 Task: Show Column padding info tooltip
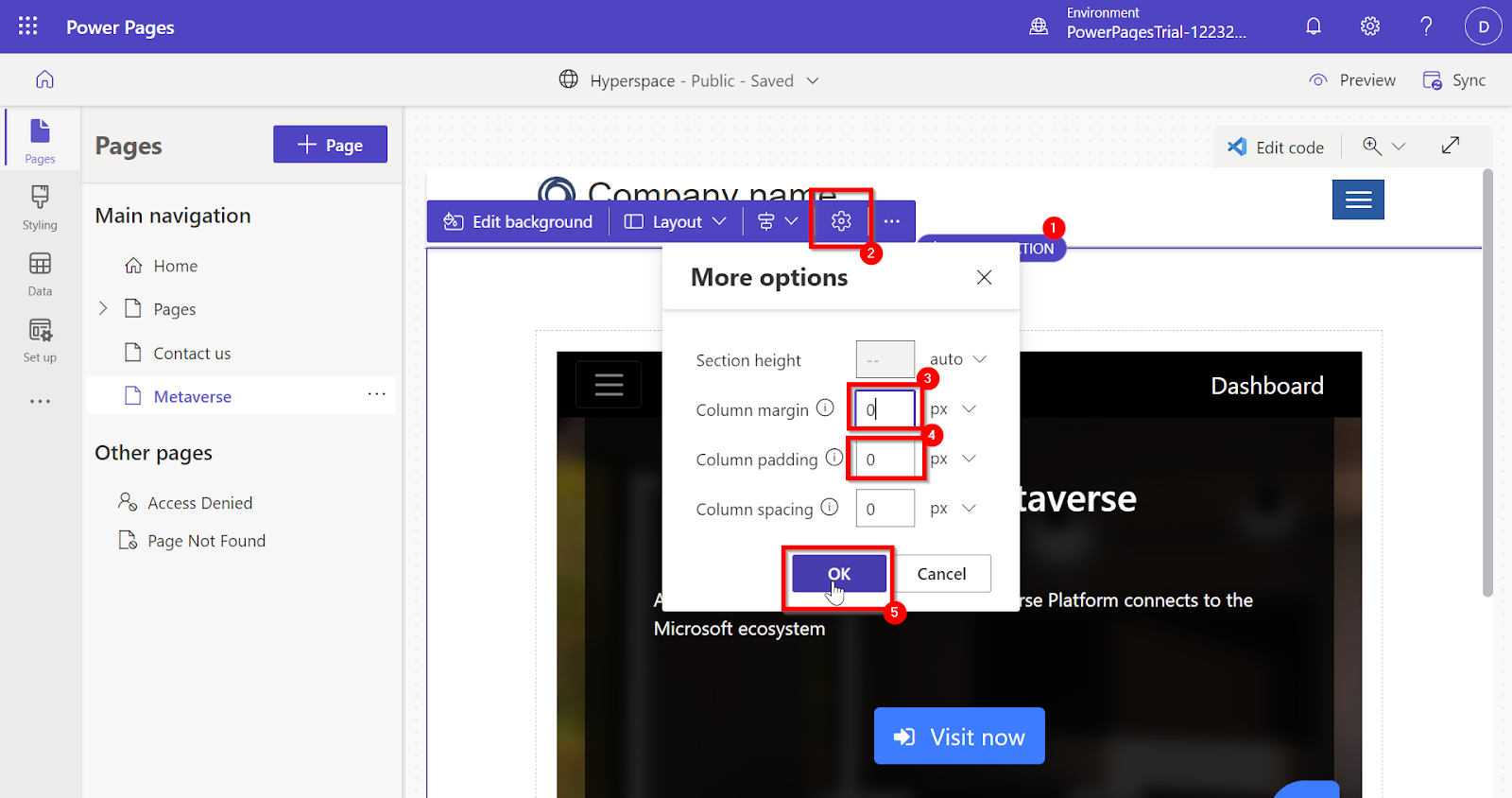pyautogui.click(x=834, y=458)
